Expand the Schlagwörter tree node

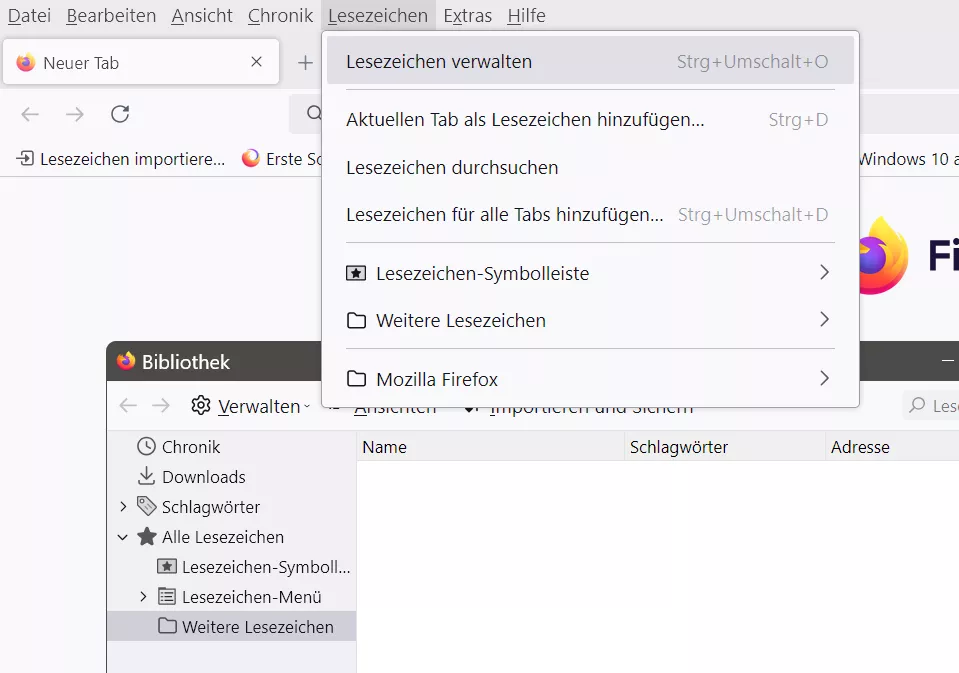point(123,507)
